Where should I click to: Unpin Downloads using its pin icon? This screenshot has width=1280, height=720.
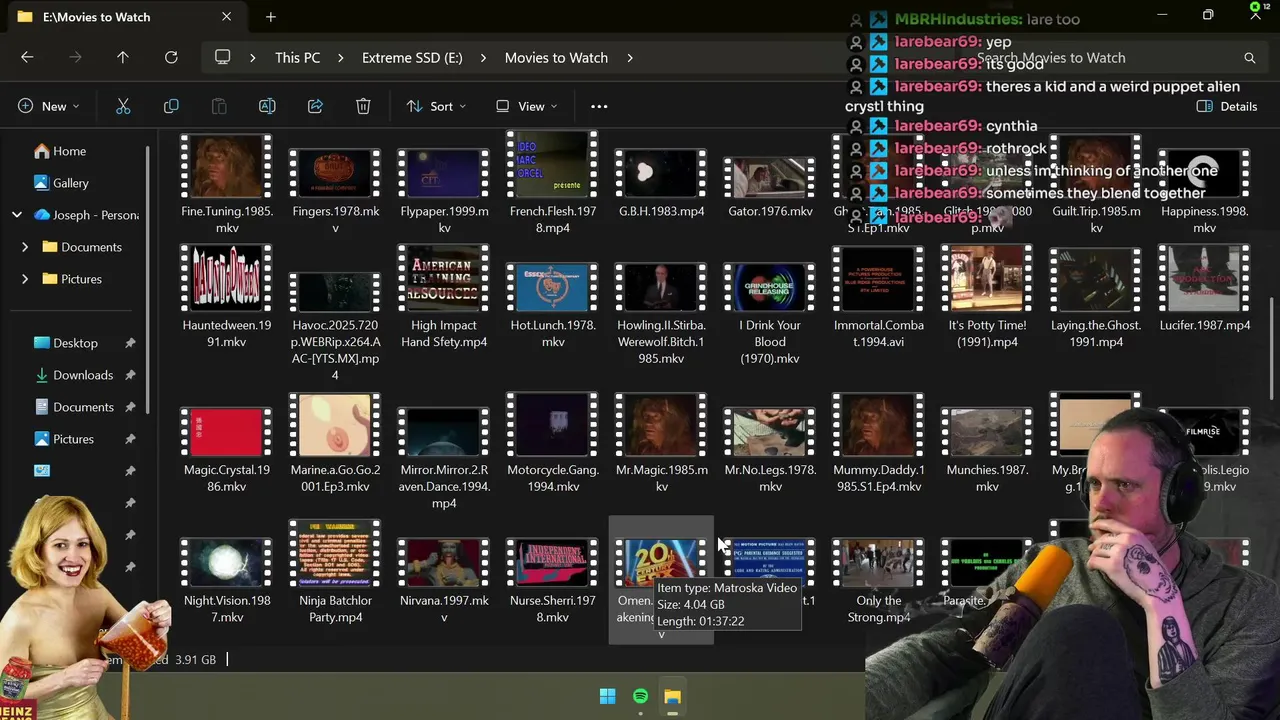tap(130, 375)
